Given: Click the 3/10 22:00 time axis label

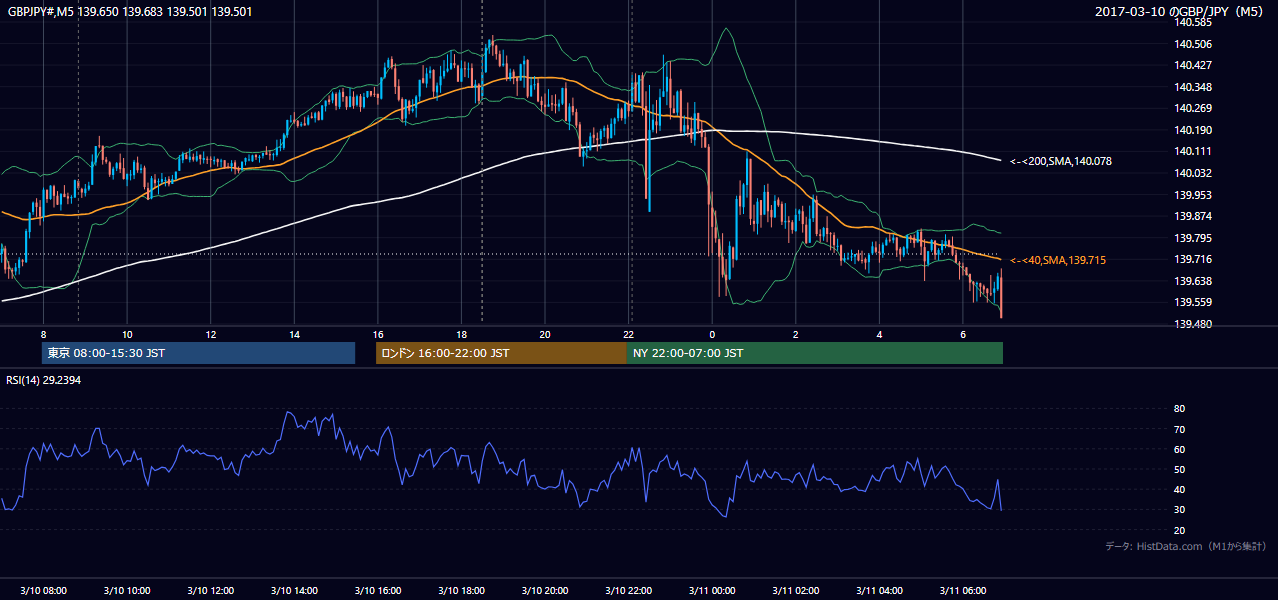Looking at the screenshot, I should point(628,591).
